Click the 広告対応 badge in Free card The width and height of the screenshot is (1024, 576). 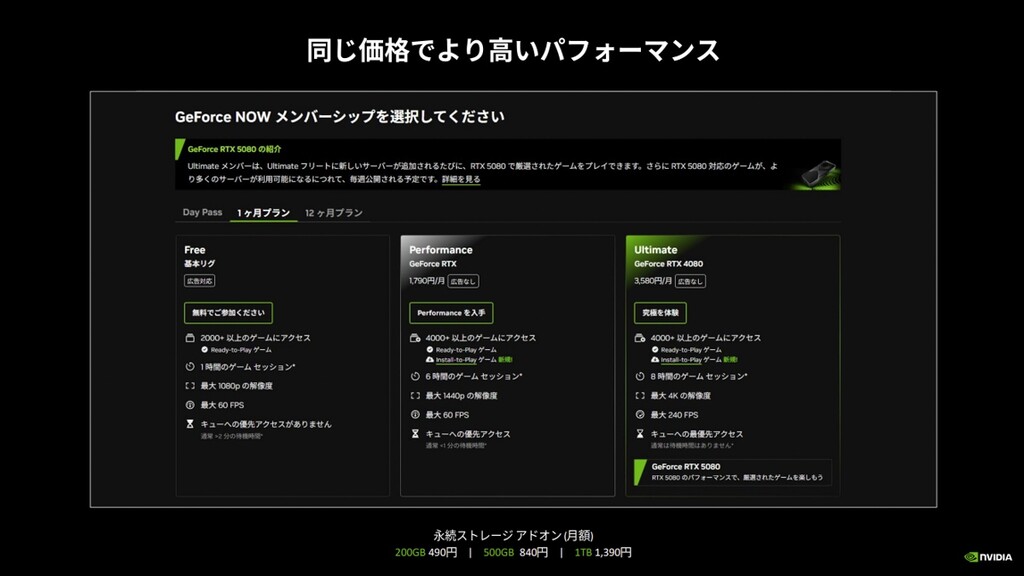[x=199, y=281]
